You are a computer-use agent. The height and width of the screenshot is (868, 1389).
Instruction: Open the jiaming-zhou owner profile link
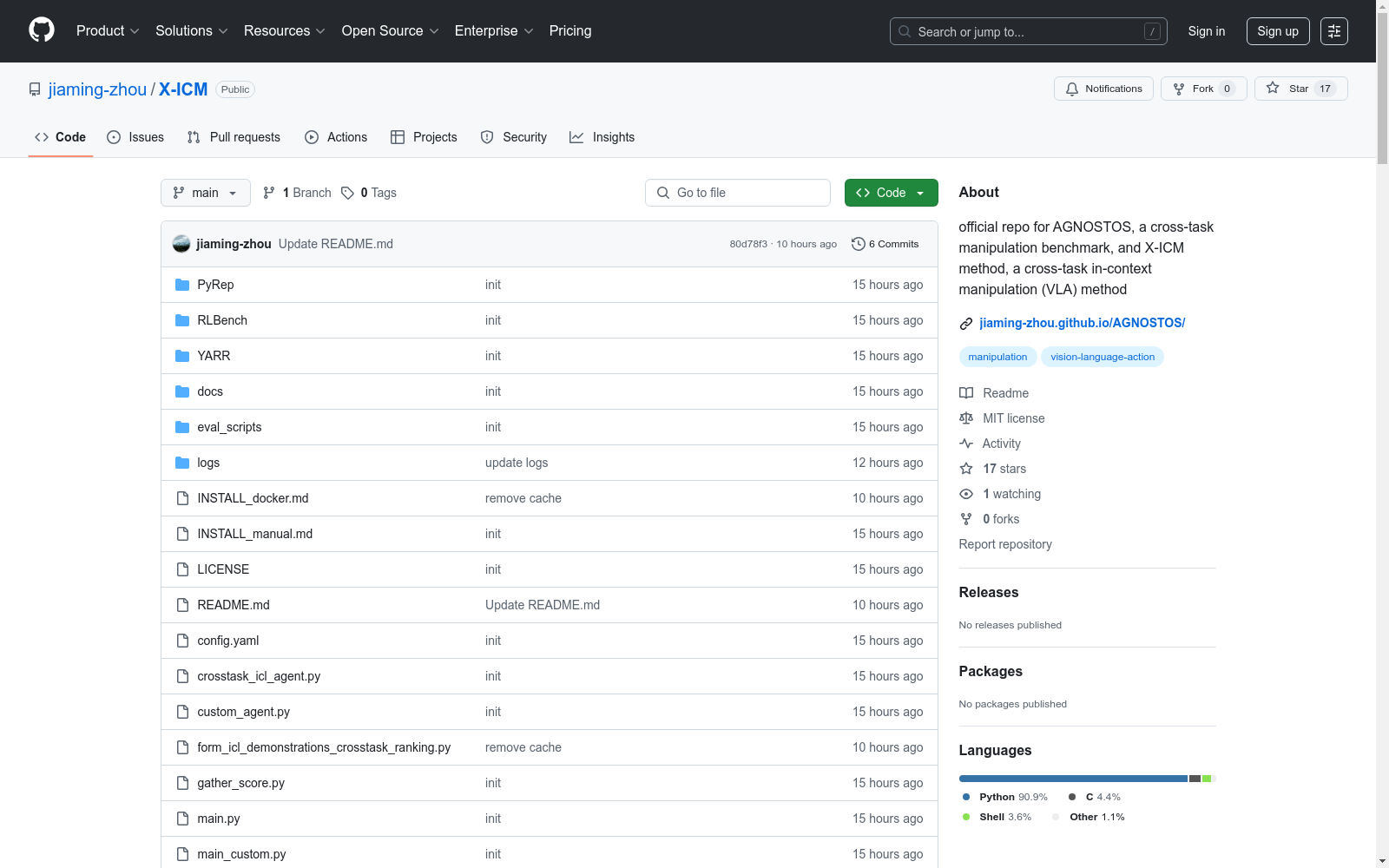pos(97,89)
